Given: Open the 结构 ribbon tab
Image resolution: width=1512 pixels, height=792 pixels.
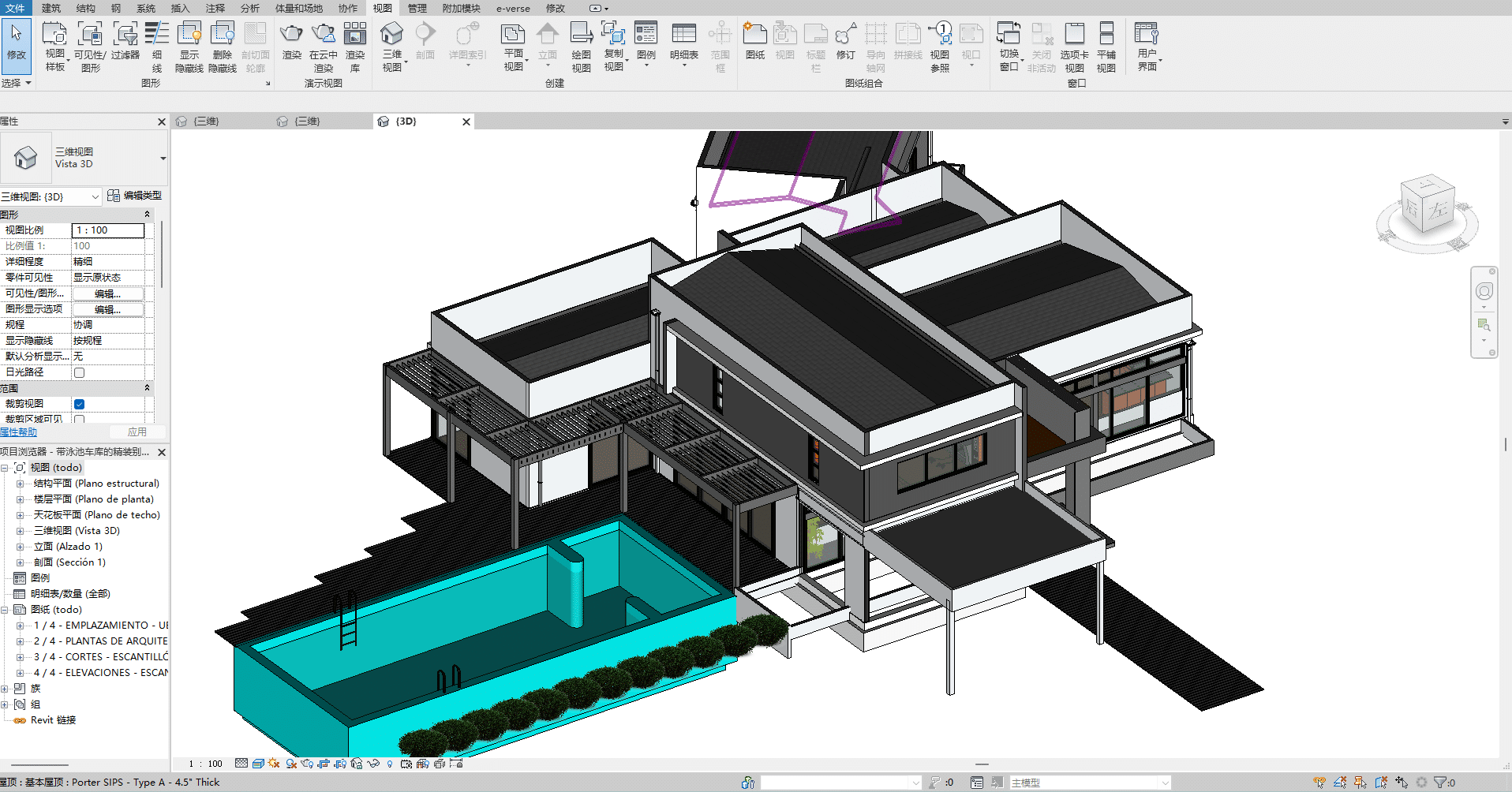Looking at the screenshot, I should pos(85,9).
